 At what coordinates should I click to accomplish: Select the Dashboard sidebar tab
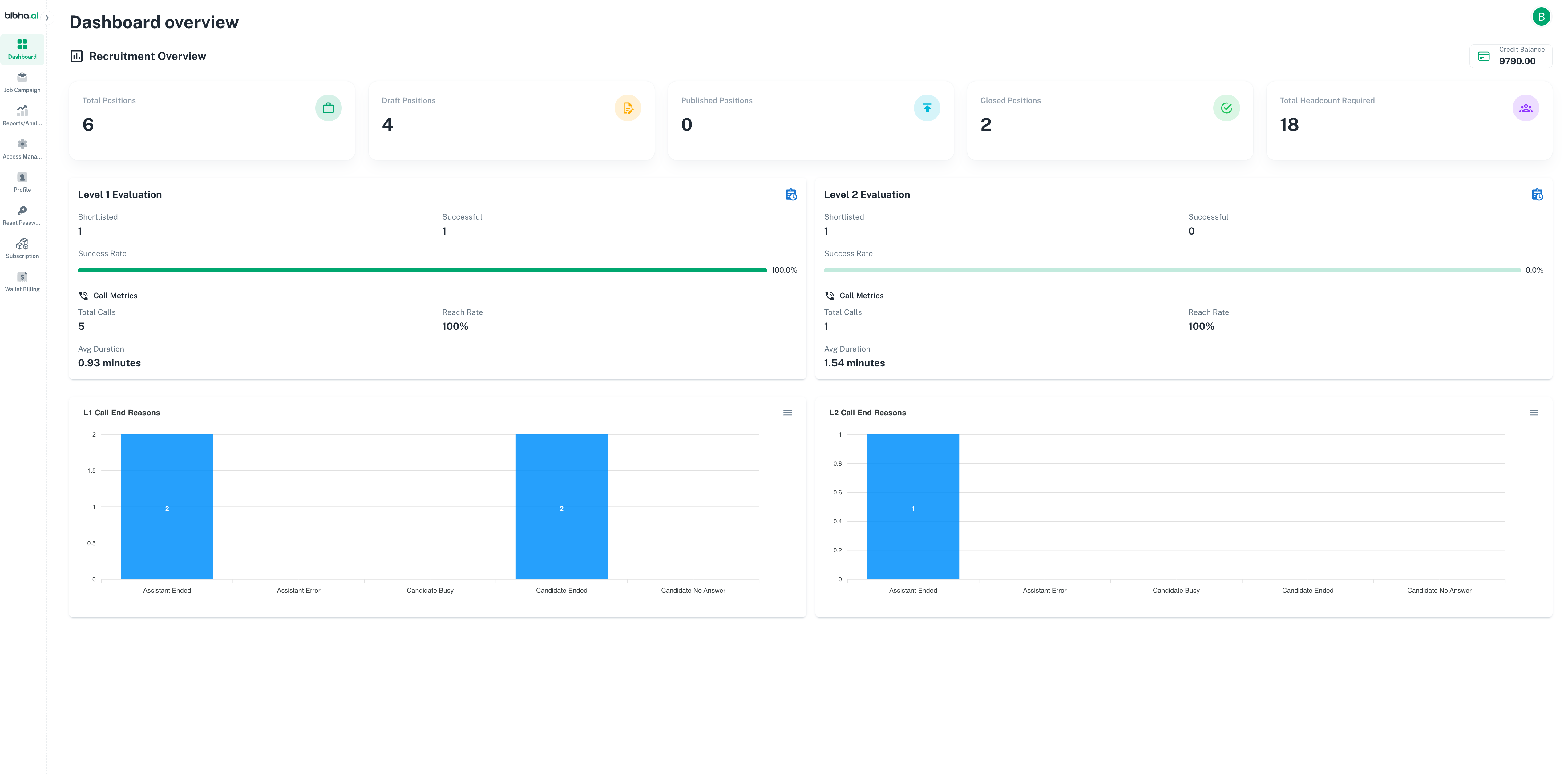coord(22,49)
